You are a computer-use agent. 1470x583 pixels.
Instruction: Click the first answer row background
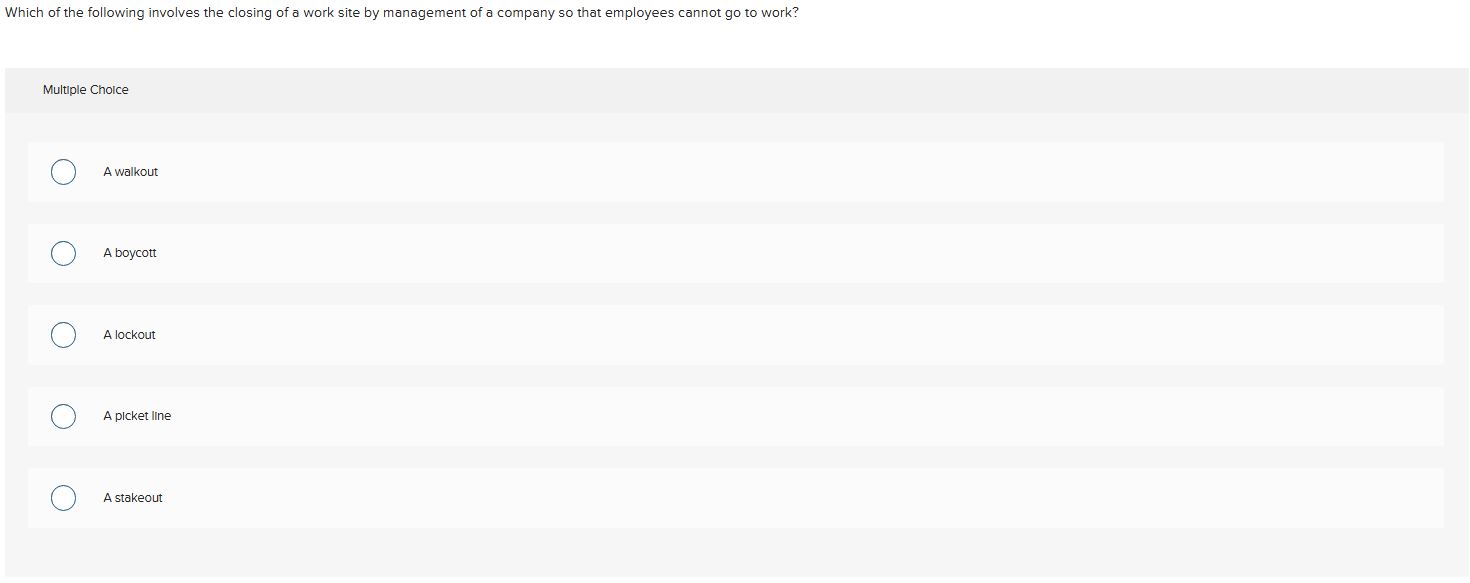pos(700,172)
